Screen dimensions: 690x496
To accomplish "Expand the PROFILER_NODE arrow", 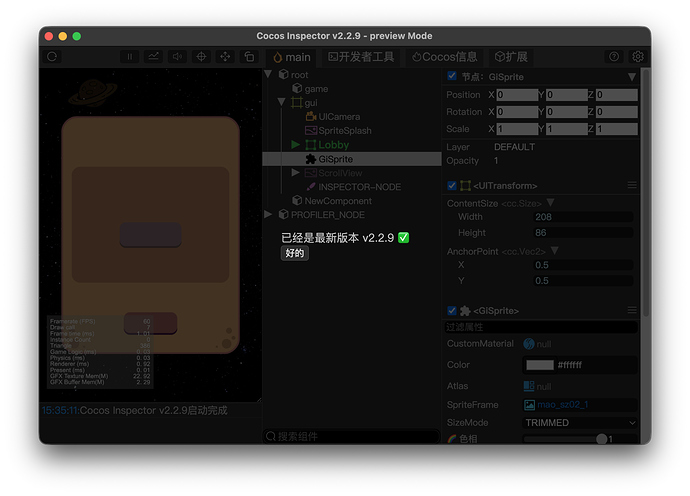I will click(x=268, y=214).
